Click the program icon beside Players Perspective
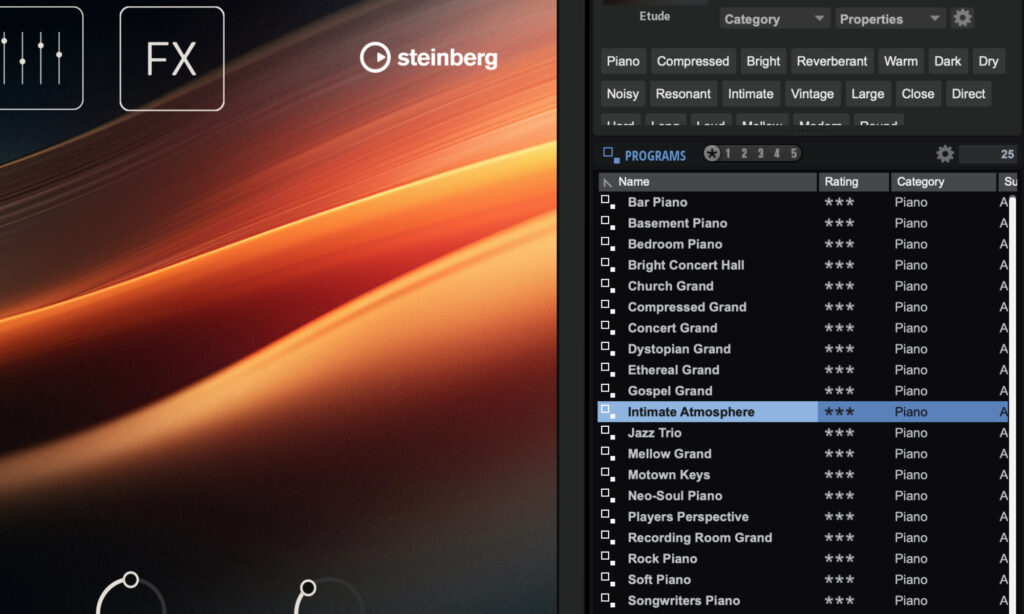 pyautogui.click(x=608, y=516)
